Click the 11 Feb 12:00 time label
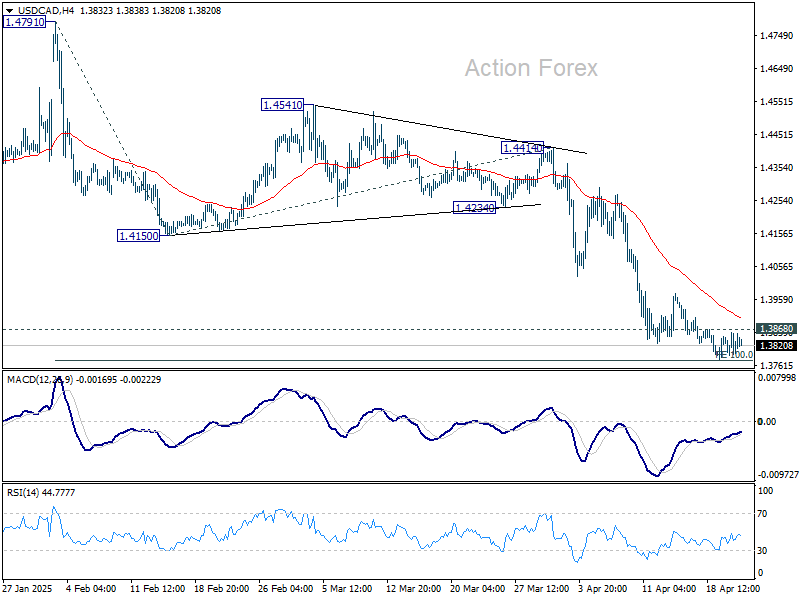The height and width of the screenshot is (600, 800). pos(158,588)
